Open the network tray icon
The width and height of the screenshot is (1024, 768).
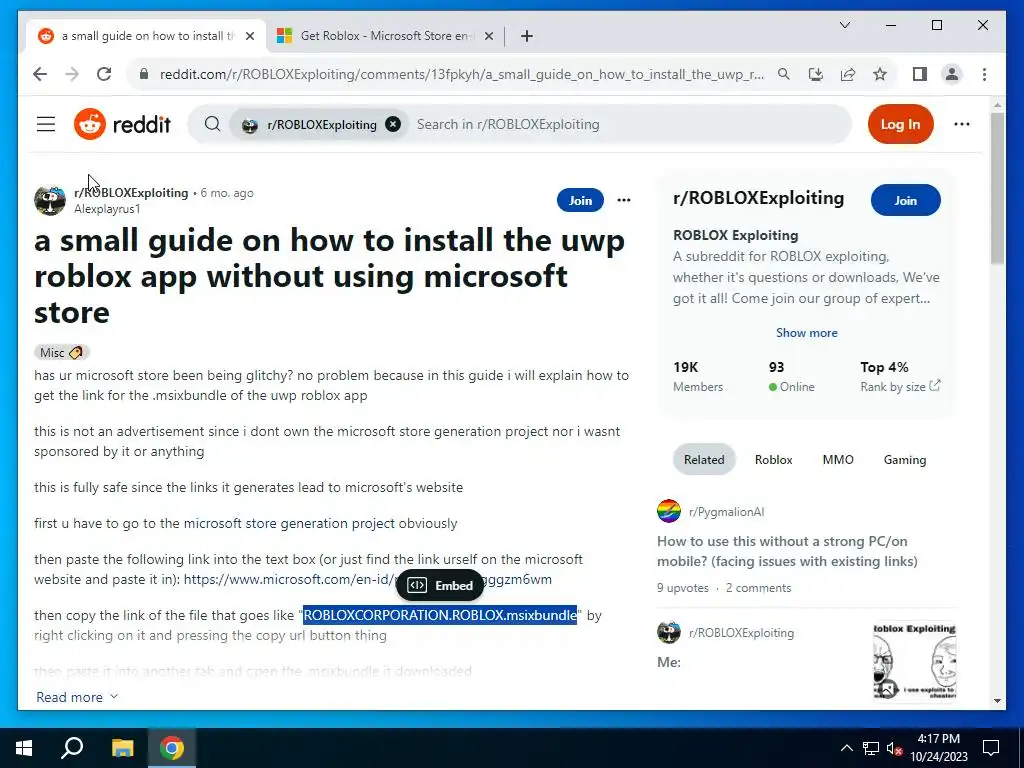pos(871,748)
